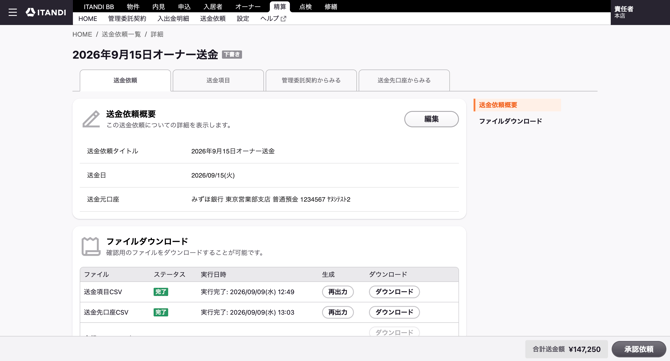
Task: Click the 下書き status badge by the title
Action: [x=232, y=55]
